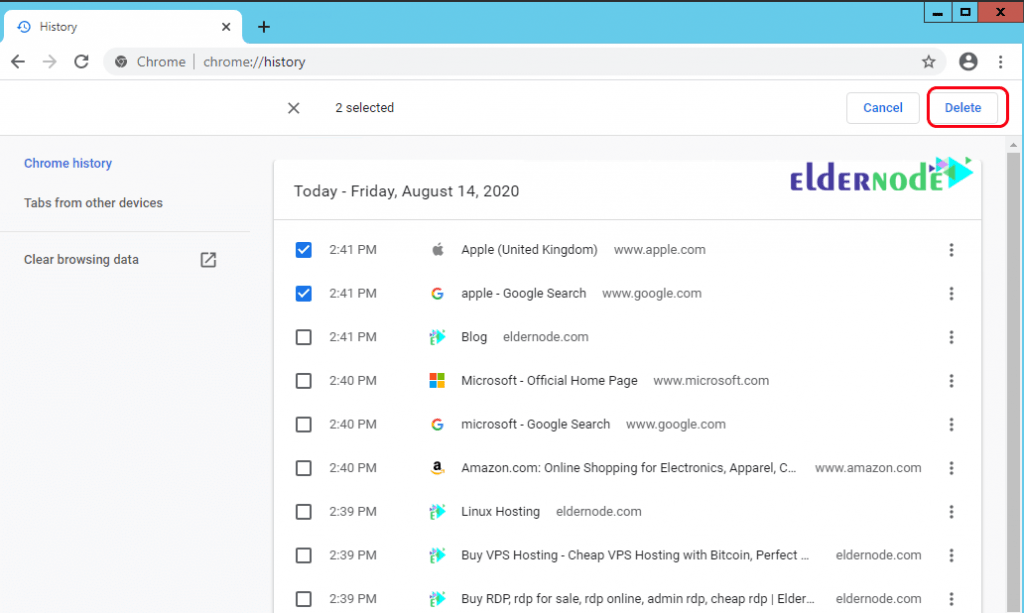
Task: Click the Microsoft logo favicon
Action: 437,380
